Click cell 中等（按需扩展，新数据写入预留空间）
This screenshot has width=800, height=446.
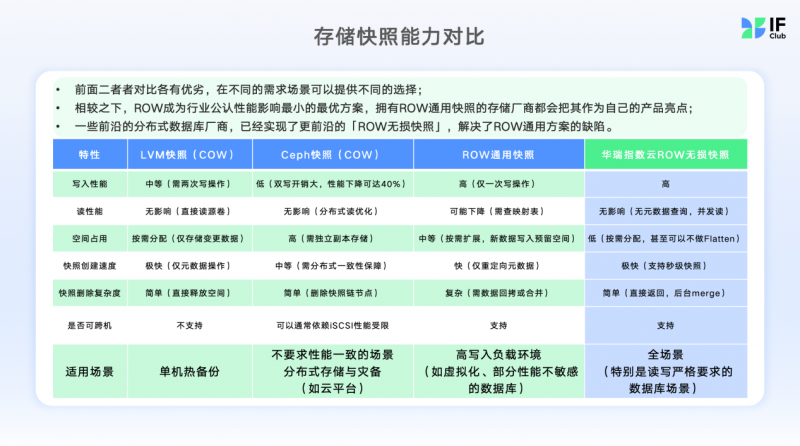pyautogui.click(x=498, y=238)
